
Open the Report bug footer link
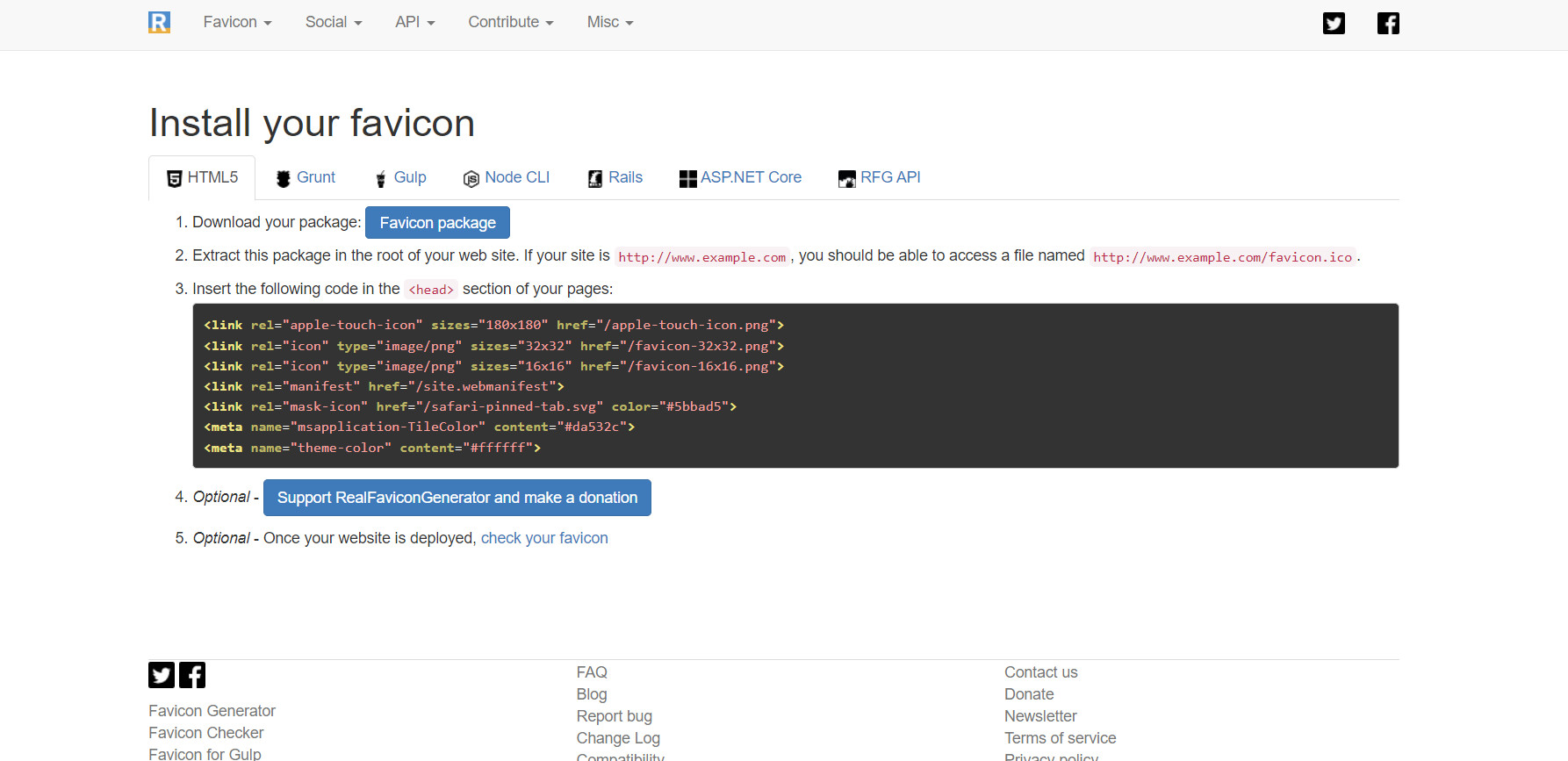pos(615,716)
